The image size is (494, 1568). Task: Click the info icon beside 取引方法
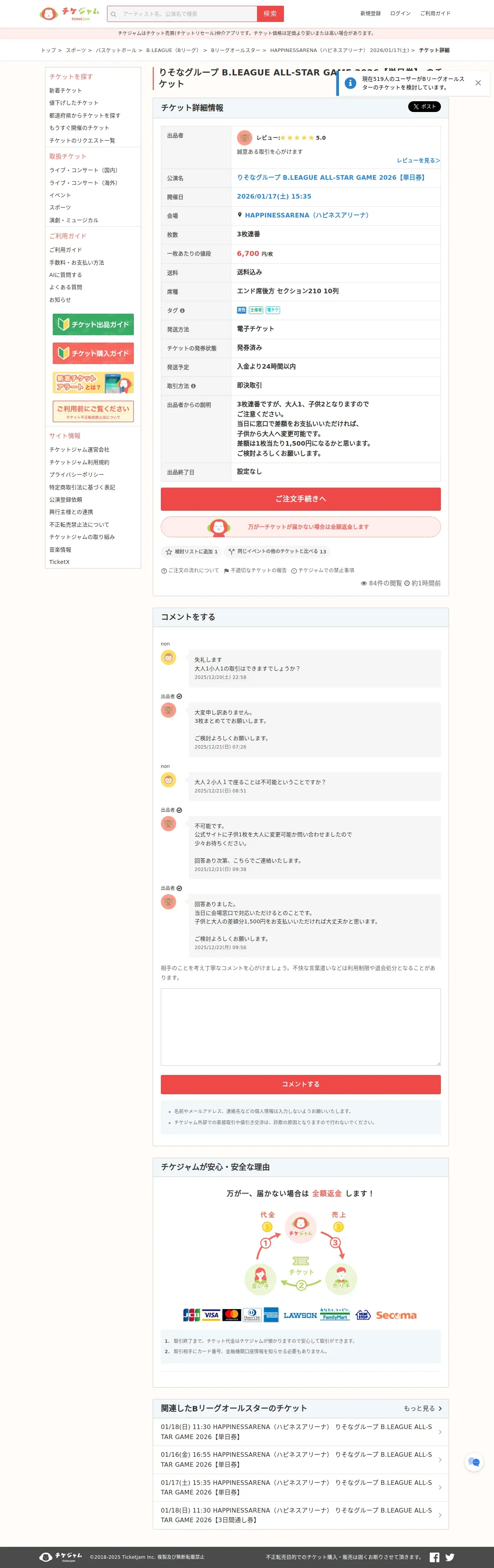[194, 386]
